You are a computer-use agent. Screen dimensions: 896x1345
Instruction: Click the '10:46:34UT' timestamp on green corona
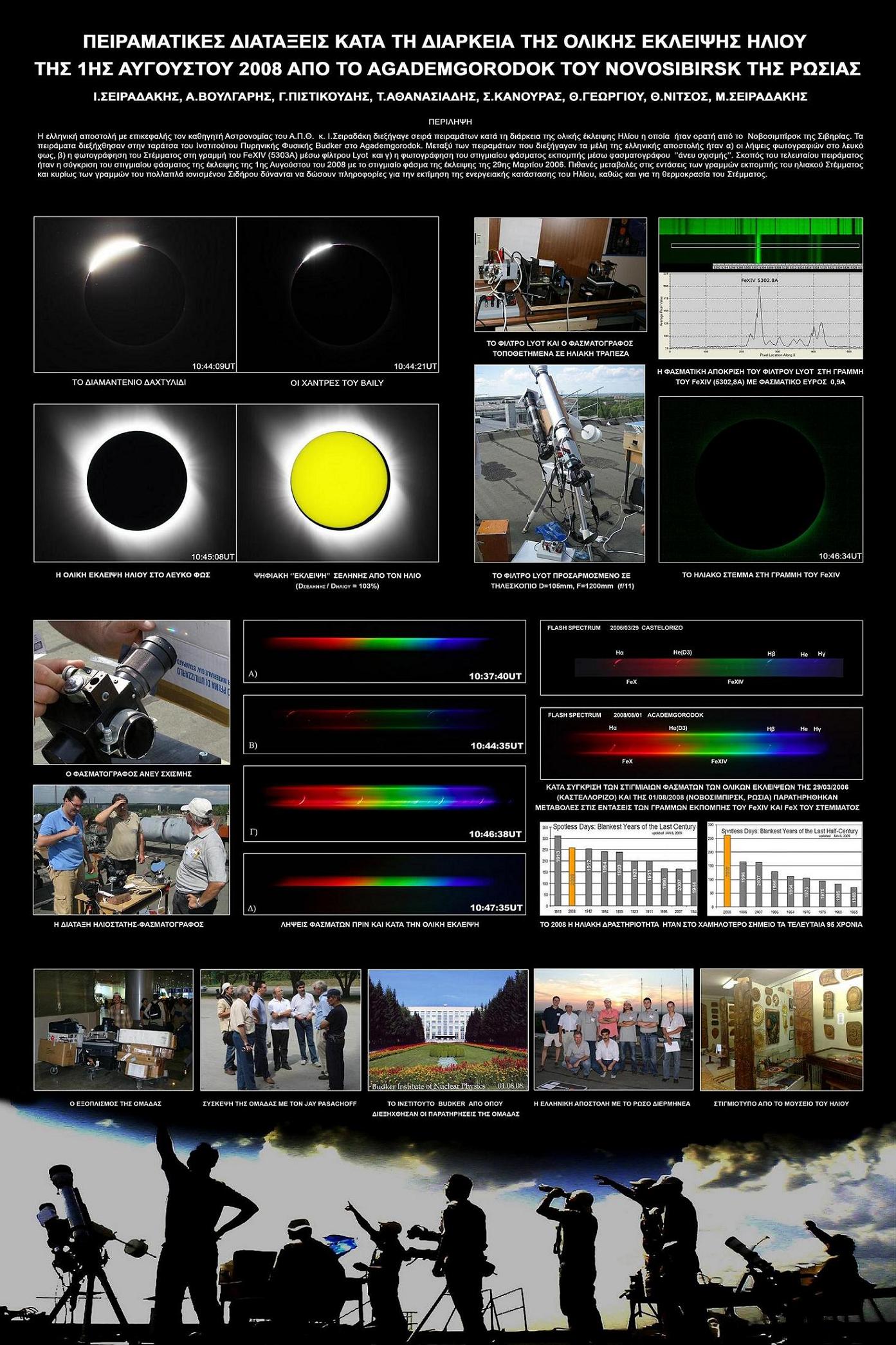point(840,556)
